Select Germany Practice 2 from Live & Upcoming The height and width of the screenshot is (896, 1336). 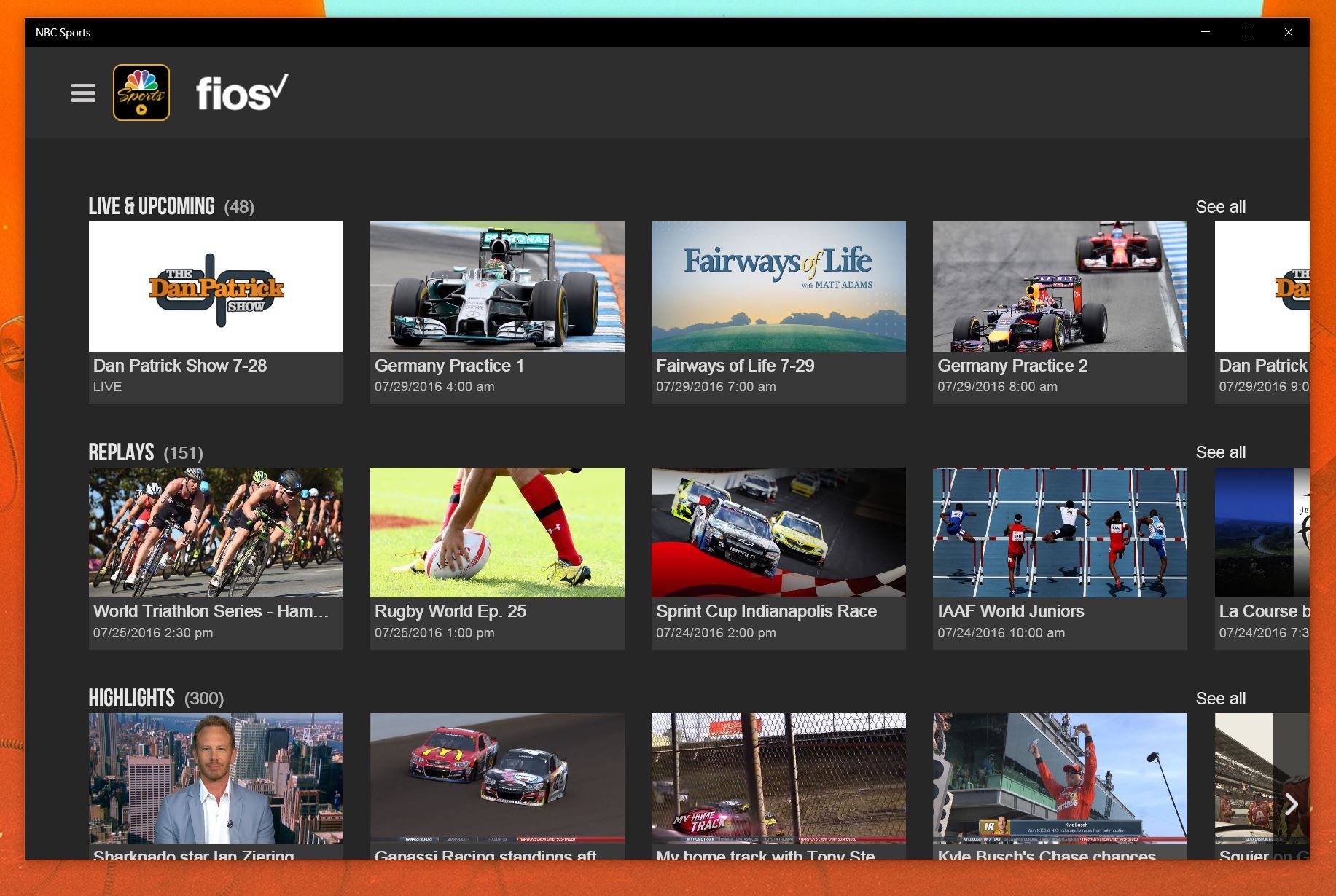click(1059, 286)
